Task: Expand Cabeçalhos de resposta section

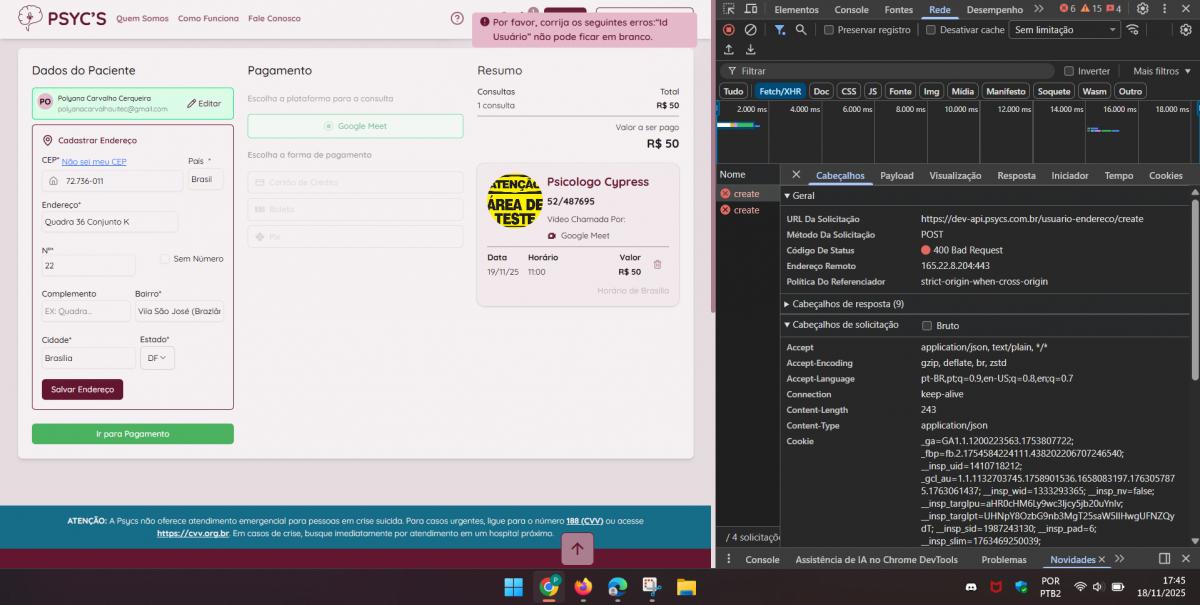Action: point(847,304)
